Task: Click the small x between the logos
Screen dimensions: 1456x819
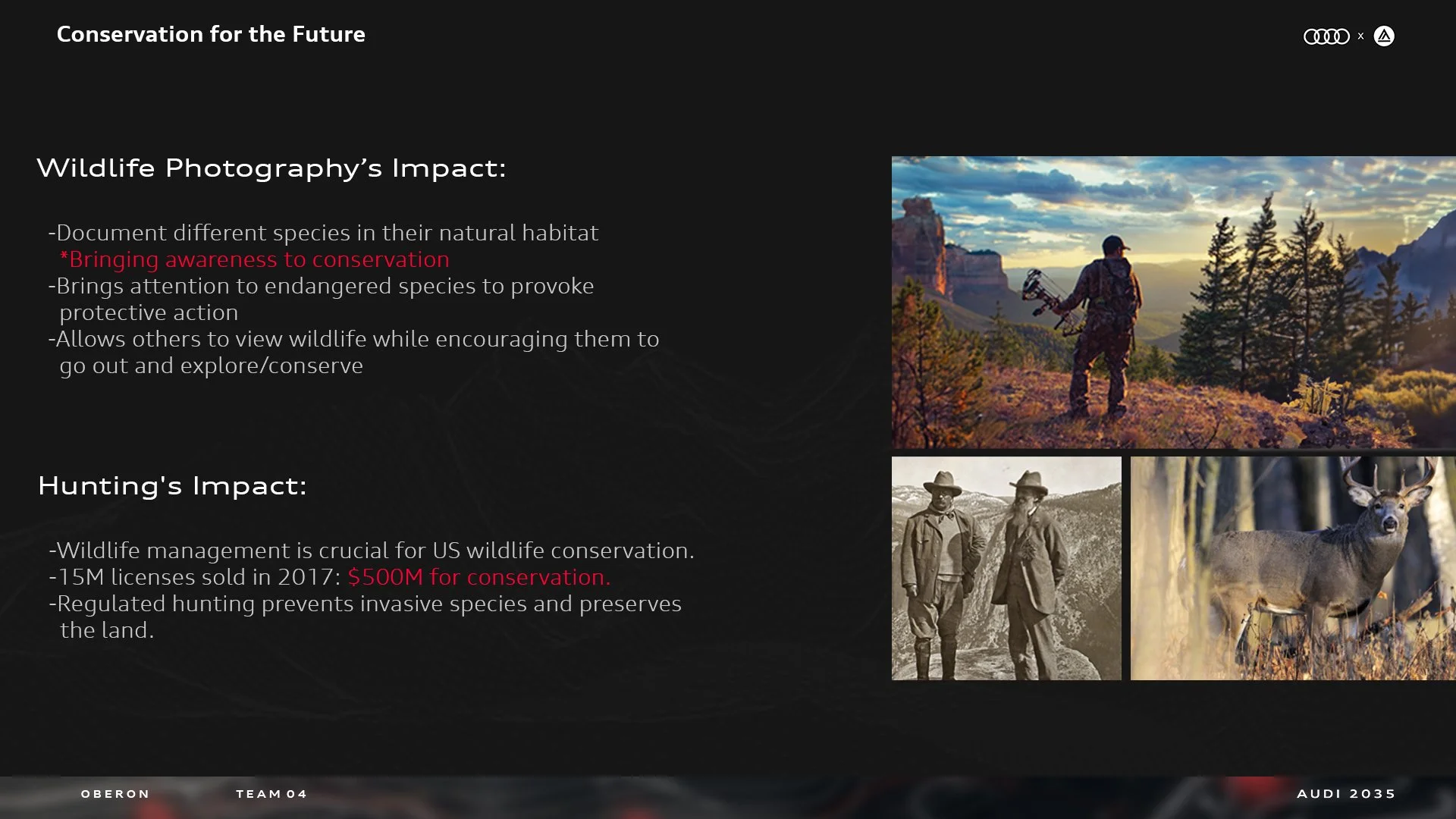Action: coord(1360,36)
